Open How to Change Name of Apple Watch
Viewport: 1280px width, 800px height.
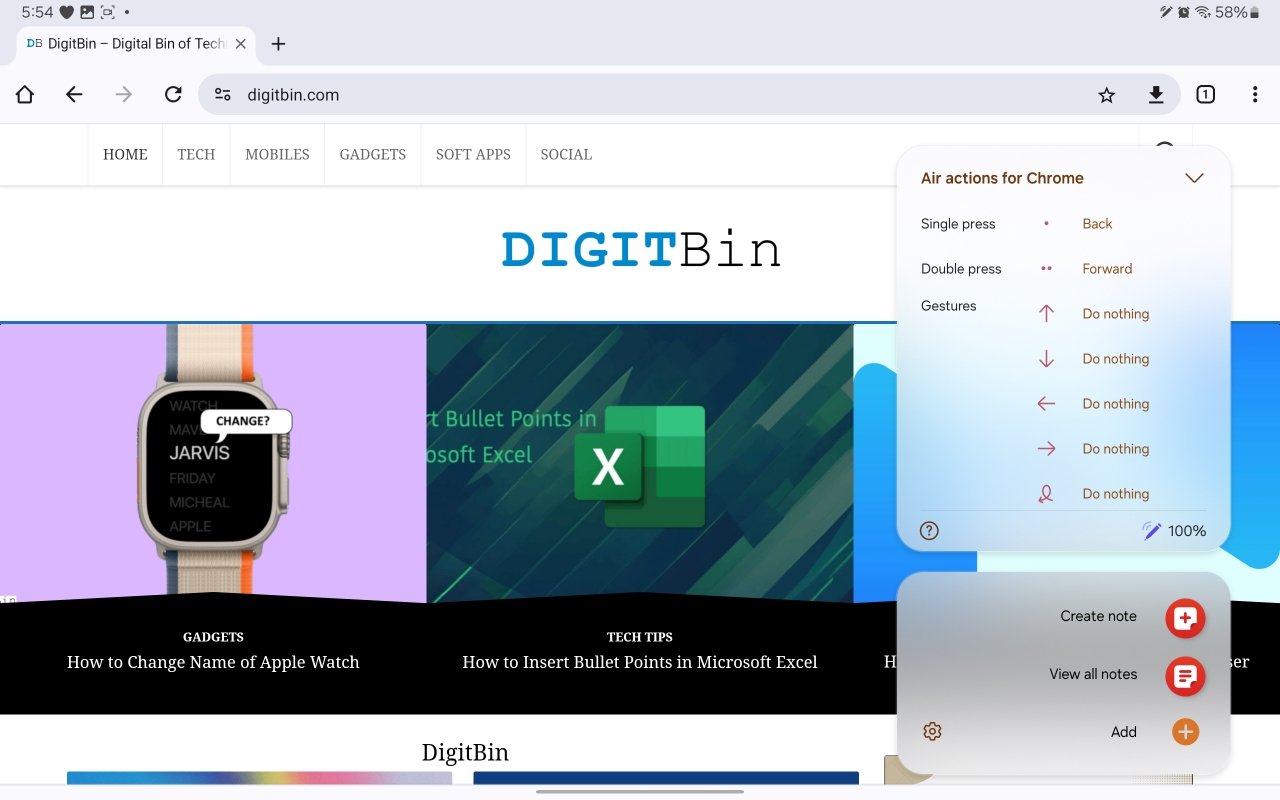[213, 662]
